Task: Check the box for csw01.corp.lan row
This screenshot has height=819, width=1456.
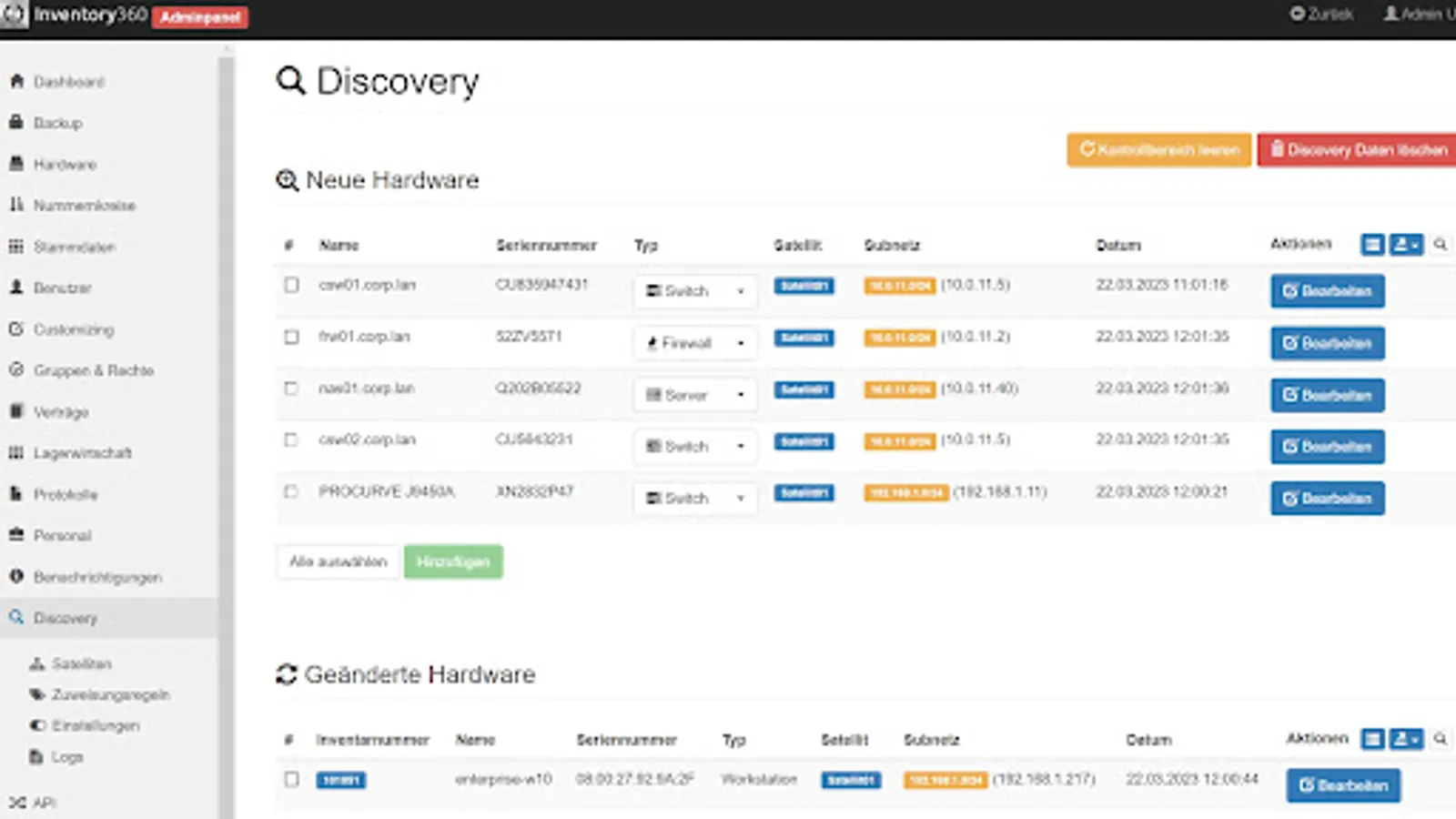Action: tap(291, 285)
